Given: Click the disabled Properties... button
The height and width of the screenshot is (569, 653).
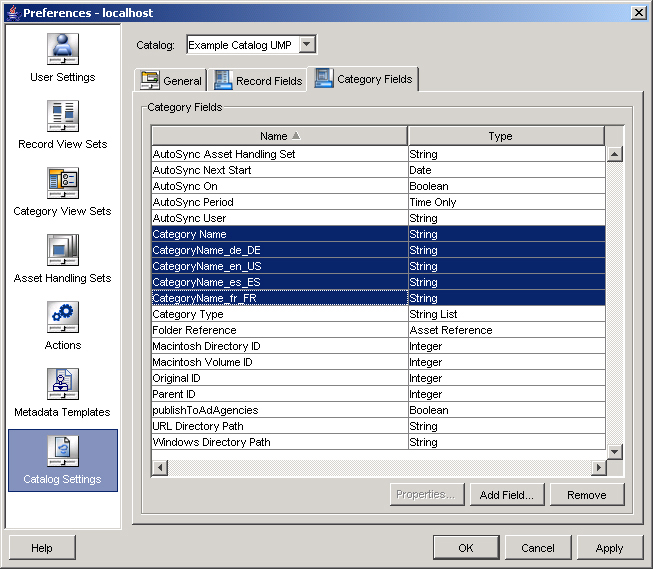Looking at the screenshot, I should pos(427,494).
